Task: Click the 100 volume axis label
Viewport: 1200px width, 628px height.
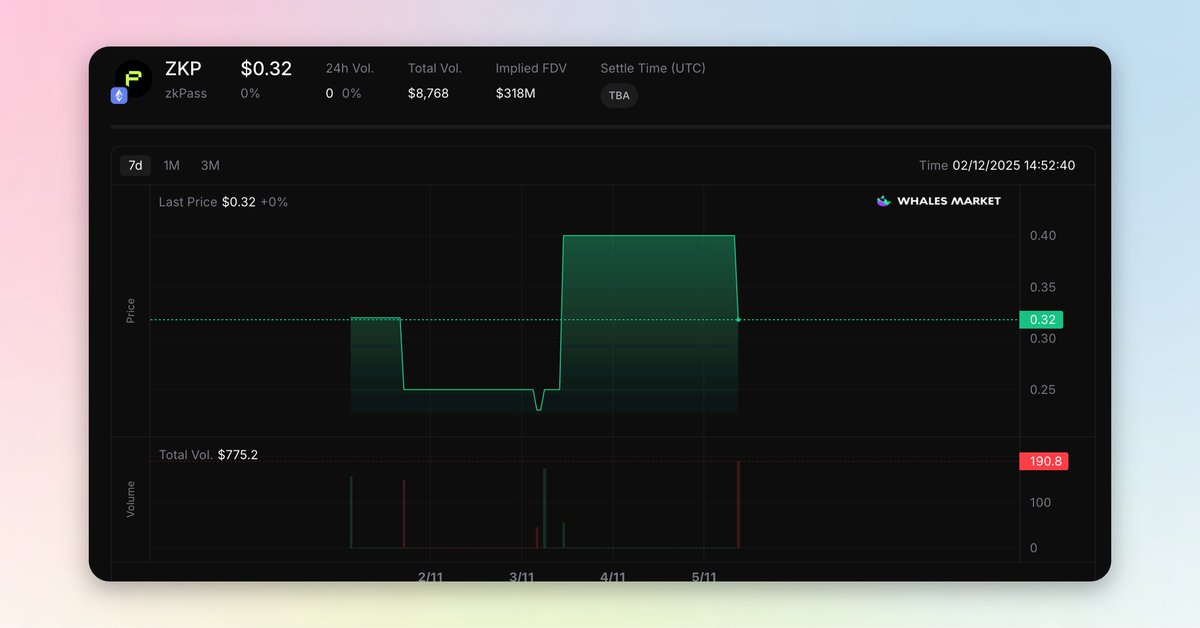Action: point(1040,502)
